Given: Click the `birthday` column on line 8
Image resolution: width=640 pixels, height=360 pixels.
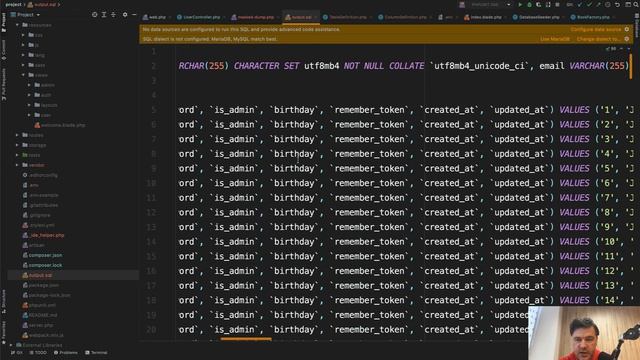Looking at the screenshot, I should tap(294, 154).
